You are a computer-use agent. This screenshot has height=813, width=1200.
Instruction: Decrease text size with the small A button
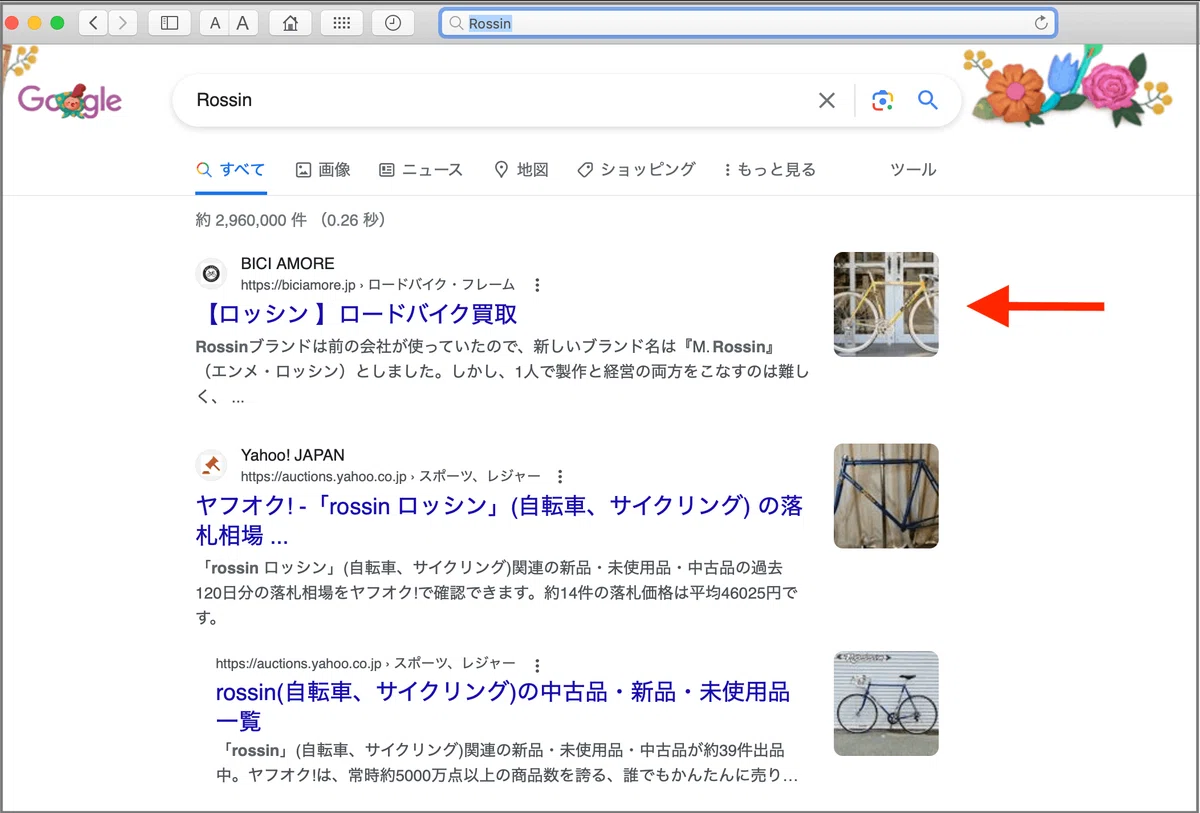pyautogui.click(x=214, y=23)
